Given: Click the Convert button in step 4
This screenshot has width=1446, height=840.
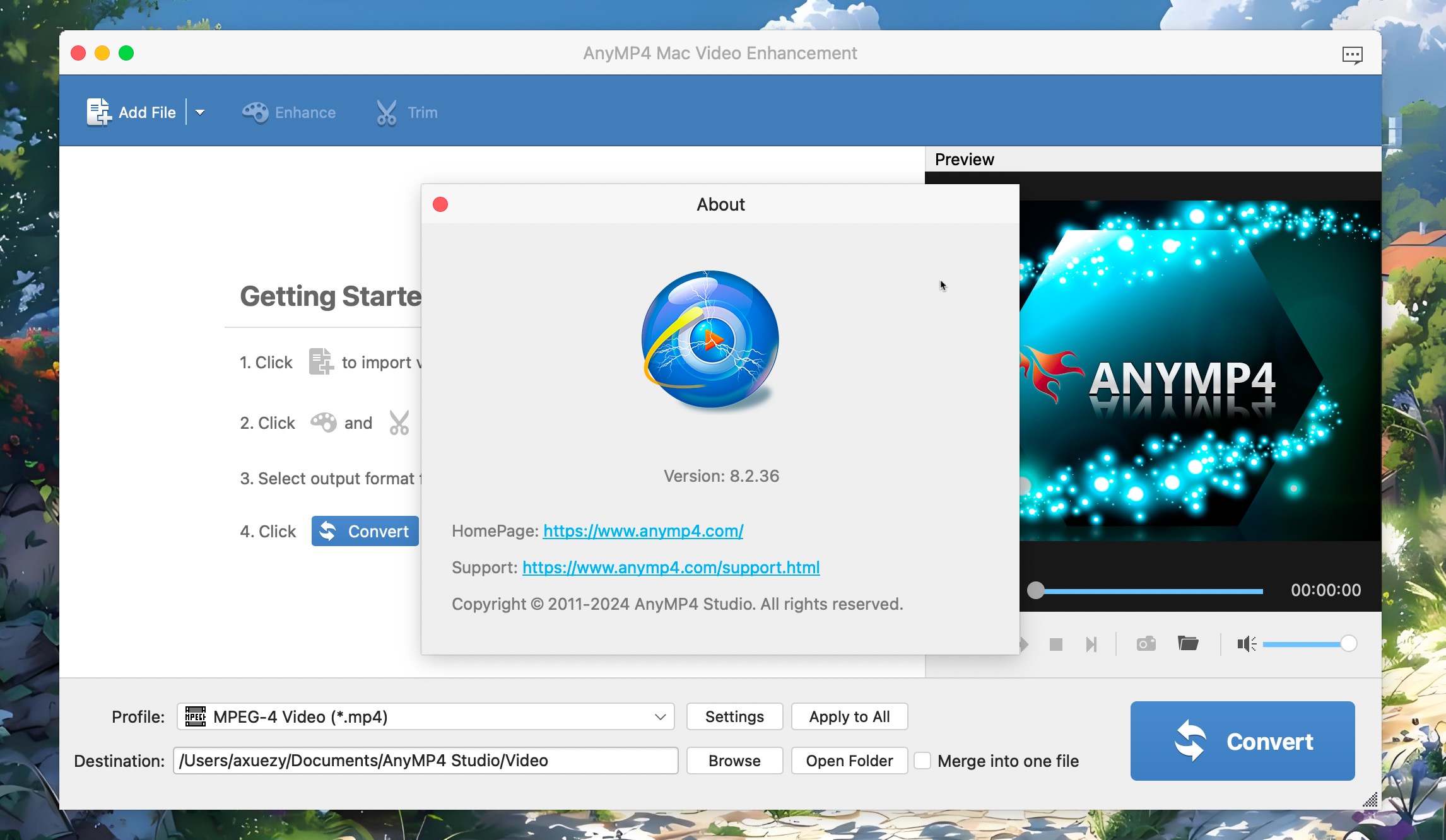Looking at the screenshot, I should [365, 531].
